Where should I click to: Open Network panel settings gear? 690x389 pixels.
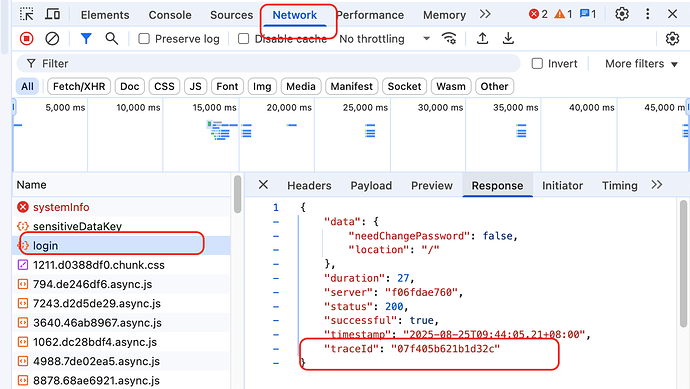pos(672,39)
